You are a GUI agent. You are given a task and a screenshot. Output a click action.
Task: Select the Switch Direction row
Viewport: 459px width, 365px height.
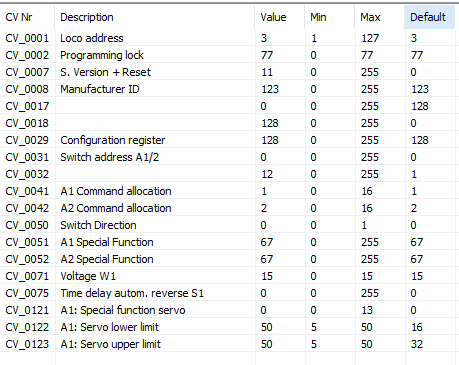pos(228,225)
